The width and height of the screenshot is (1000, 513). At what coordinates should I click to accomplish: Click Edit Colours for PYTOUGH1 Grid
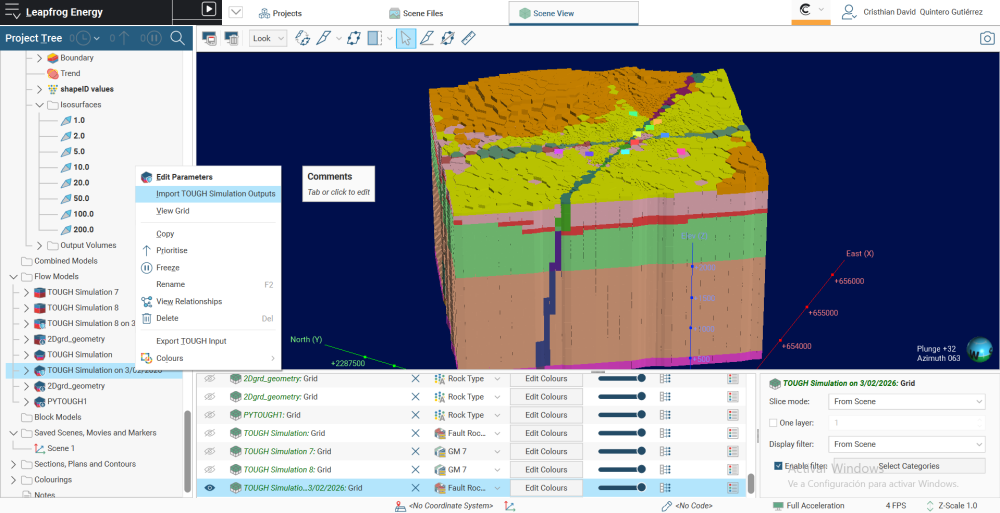pos(546,415)
